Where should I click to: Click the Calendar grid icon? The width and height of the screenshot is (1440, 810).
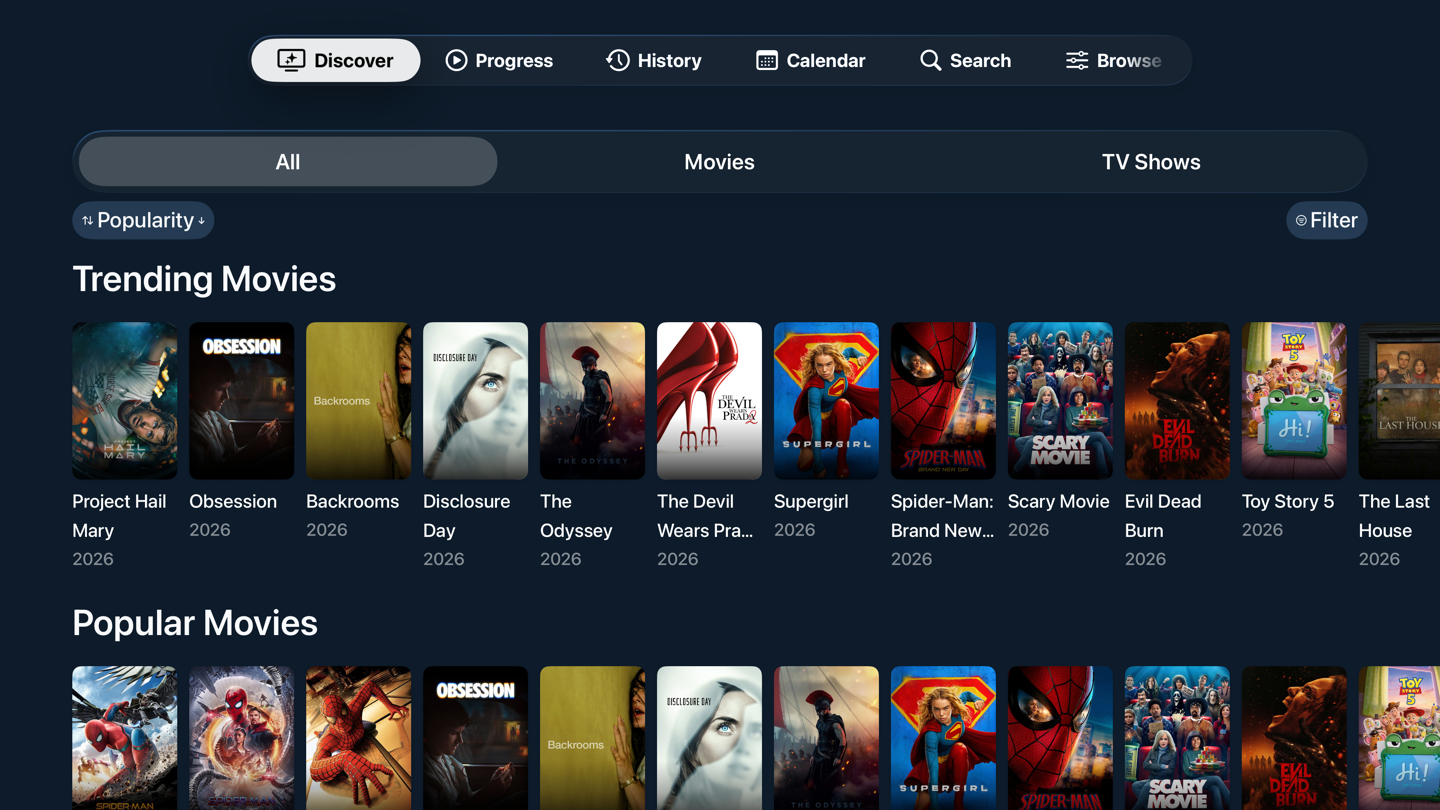click(767, 60)
